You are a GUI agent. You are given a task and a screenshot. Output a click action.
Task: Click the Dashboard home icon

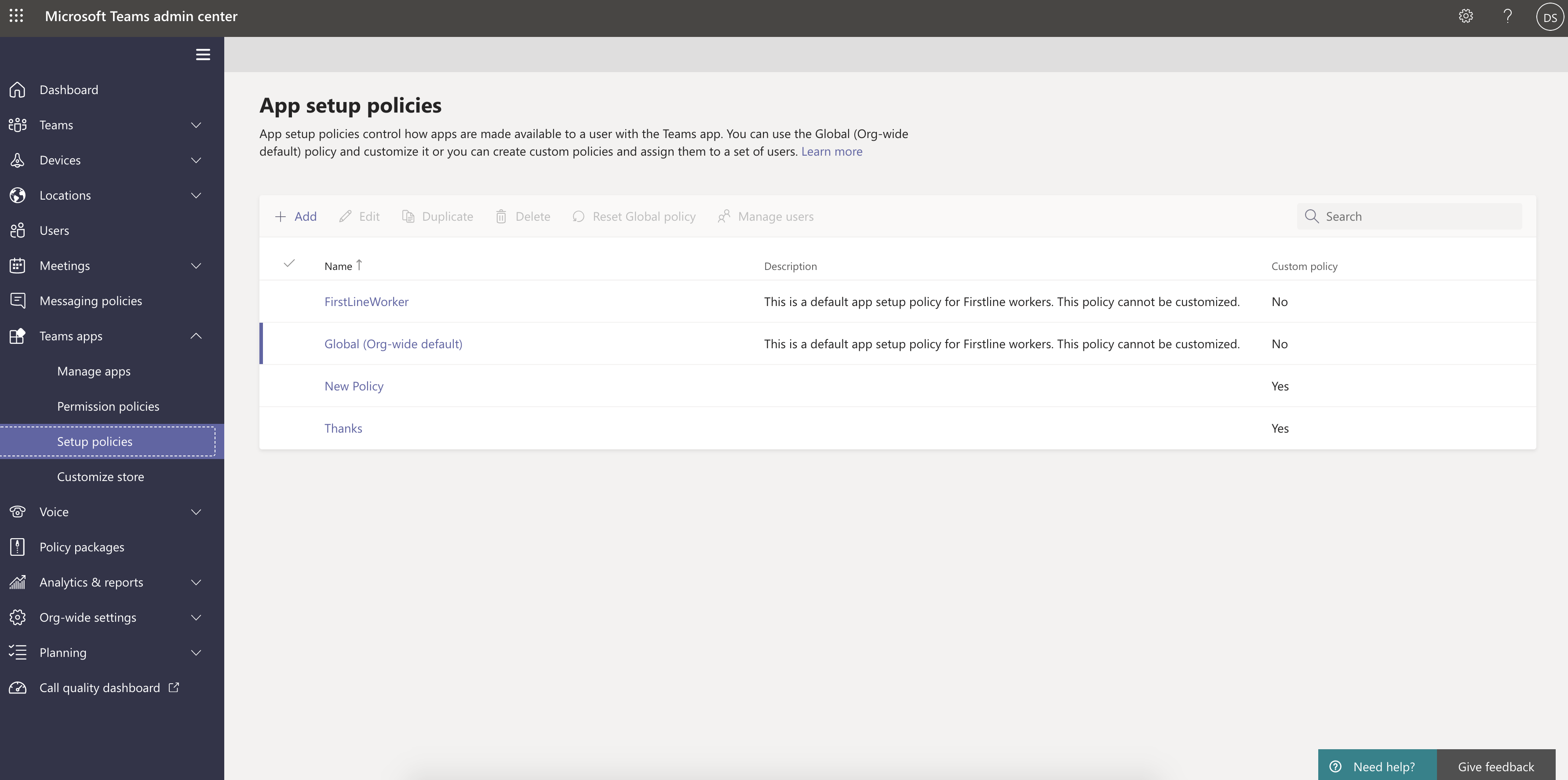(18, 90)
